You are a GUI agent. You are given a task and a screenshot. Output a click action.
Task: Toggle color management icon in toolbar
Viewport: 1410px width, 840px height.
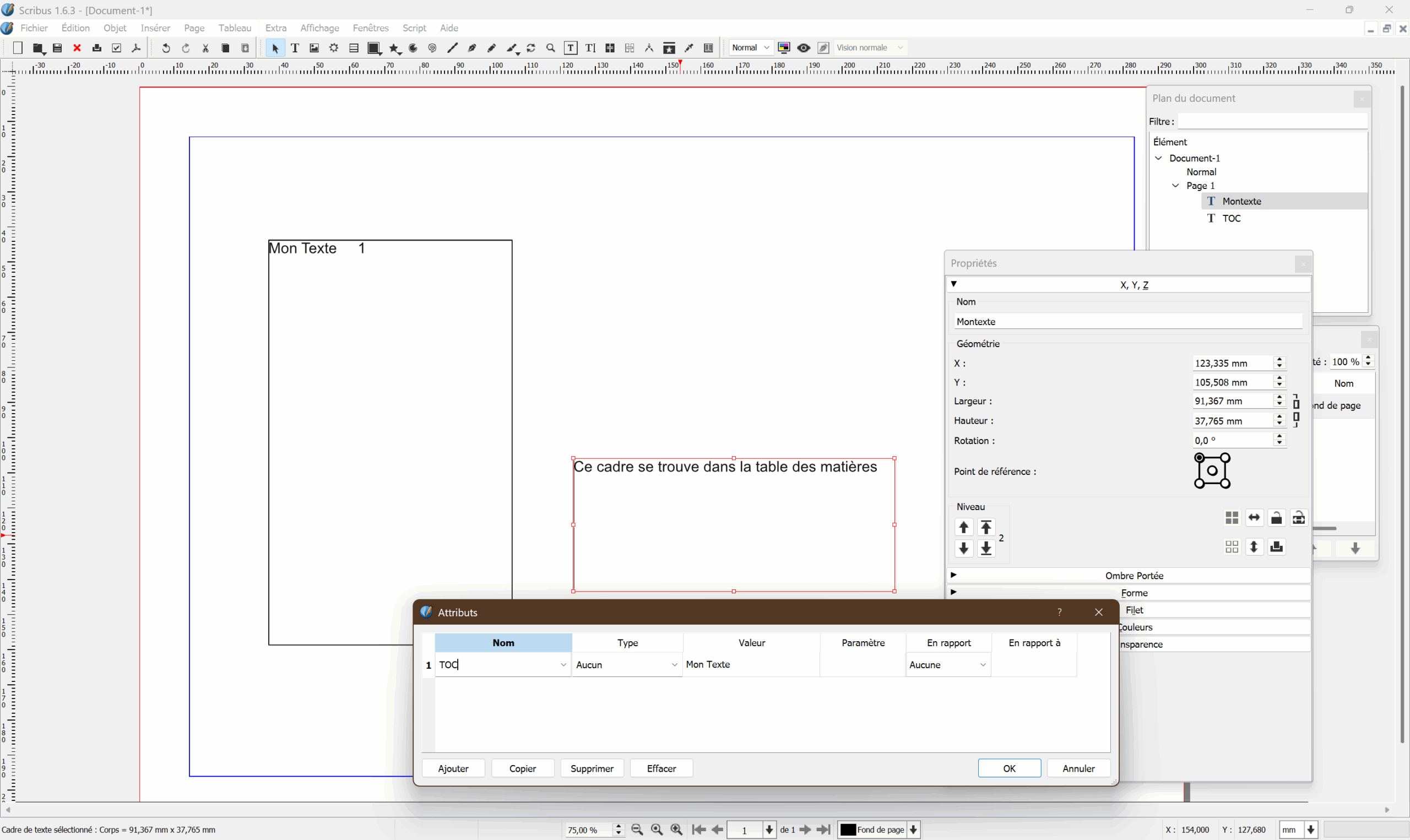tap(784, 48)
